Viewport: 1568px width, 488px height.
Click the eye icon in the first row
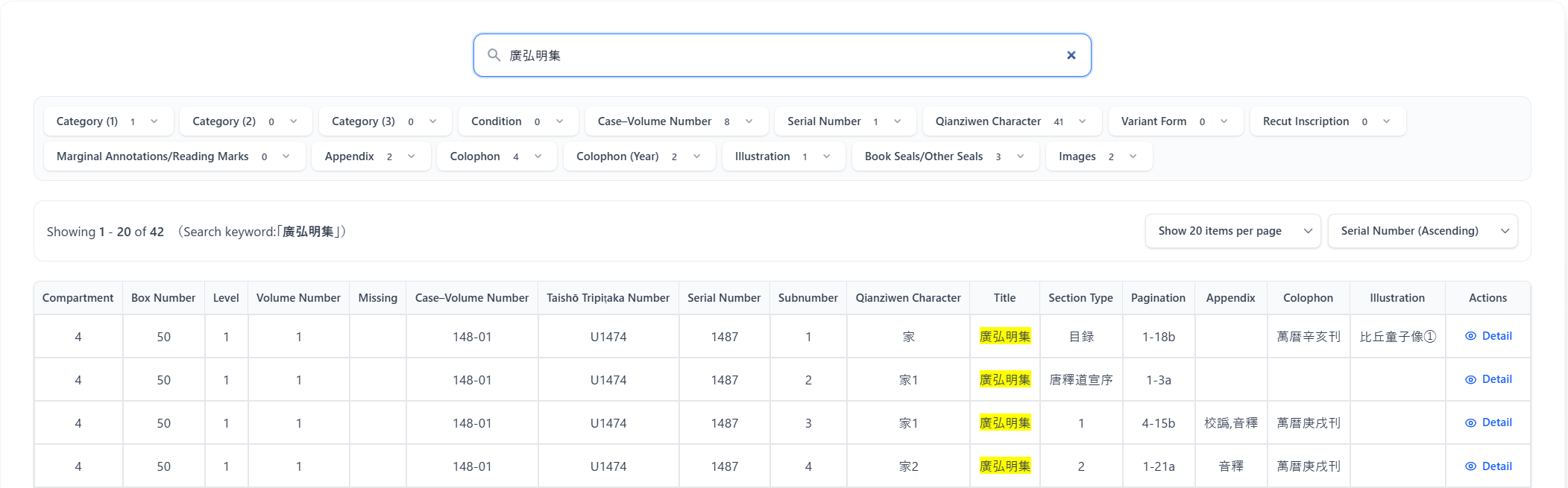1470,336
